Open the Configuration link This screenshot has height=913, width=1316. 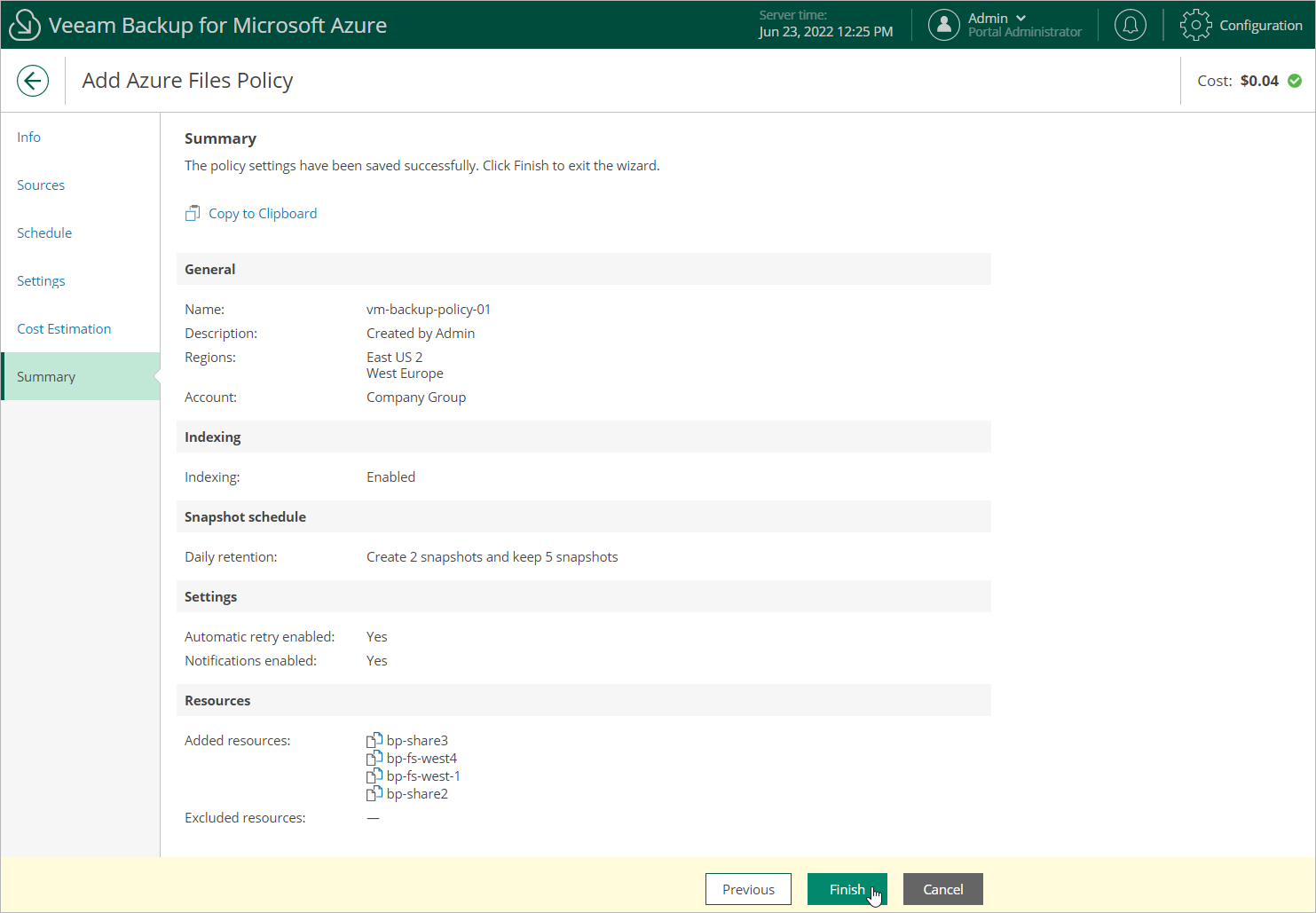tap(1261, 25)
